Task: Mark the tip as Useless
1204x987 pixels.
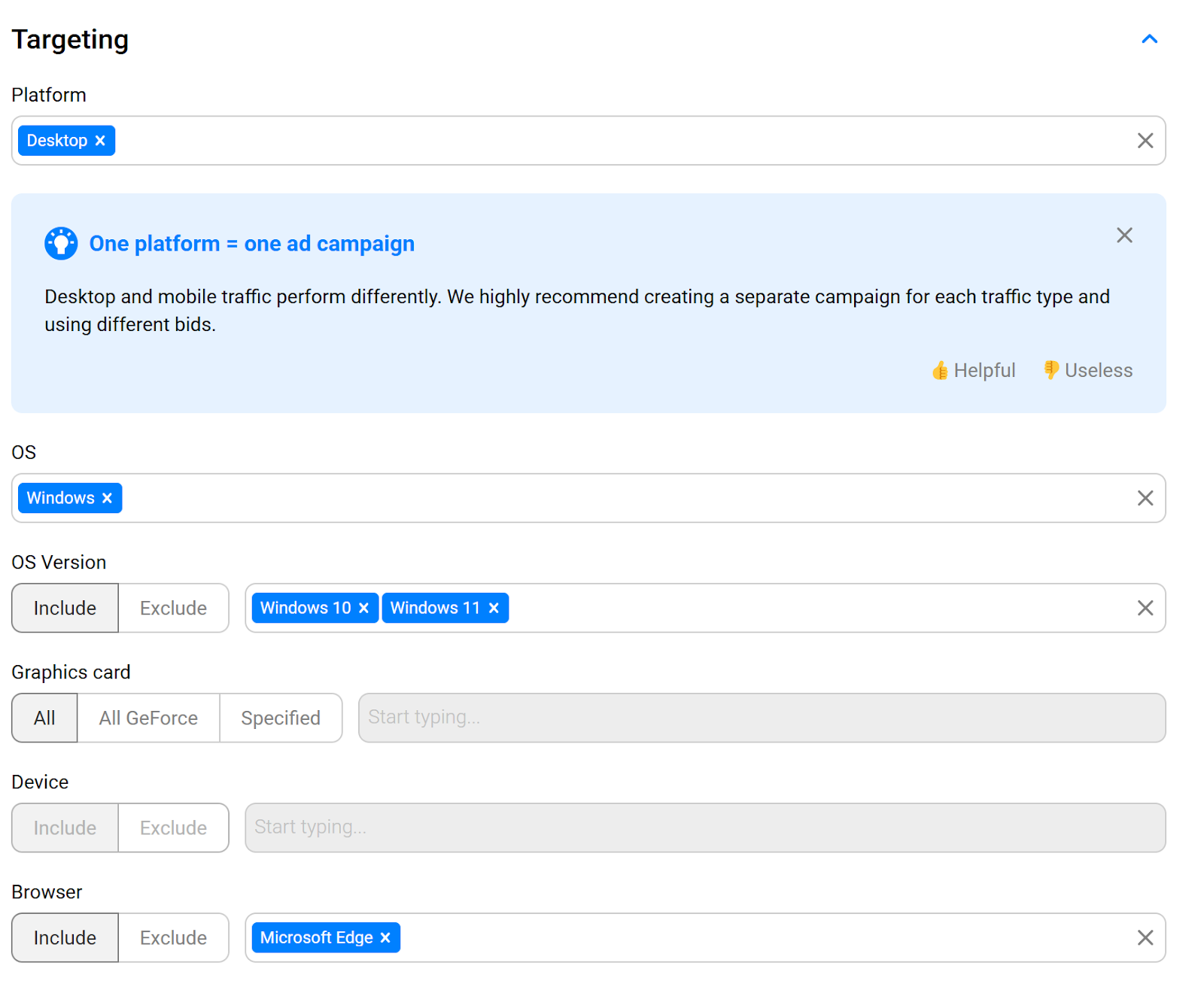Action: click(x=1087, y=370)
